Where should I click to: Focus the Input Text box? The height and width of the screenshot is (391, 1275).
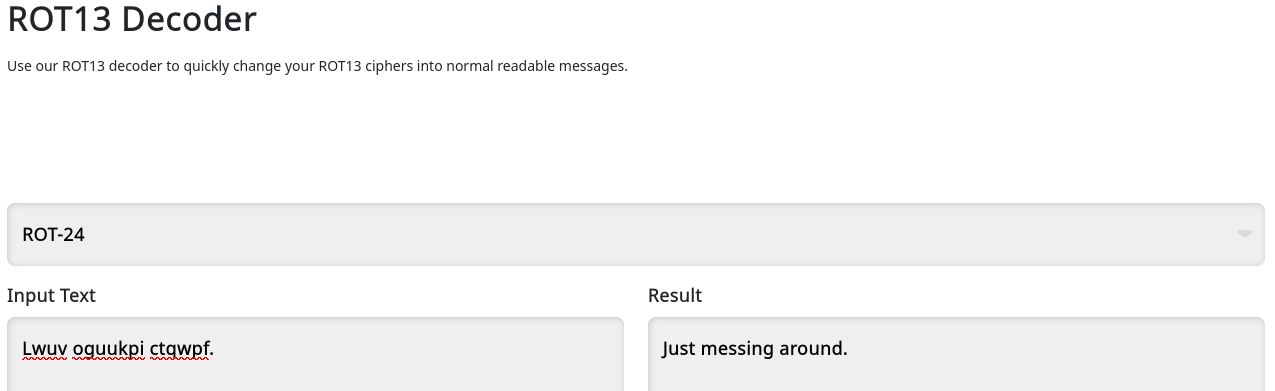tap(315, 354)
